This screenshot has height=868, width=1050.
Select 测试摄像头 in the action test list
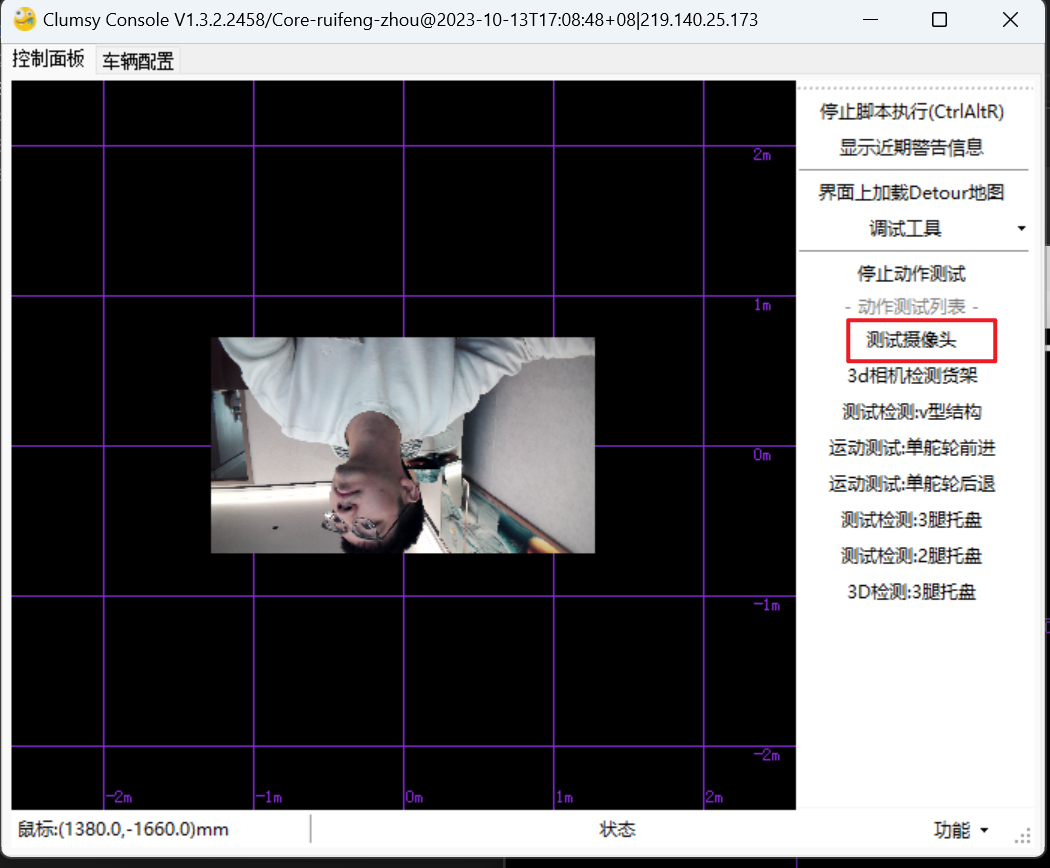pyautogui.click(x=911, y=340)
